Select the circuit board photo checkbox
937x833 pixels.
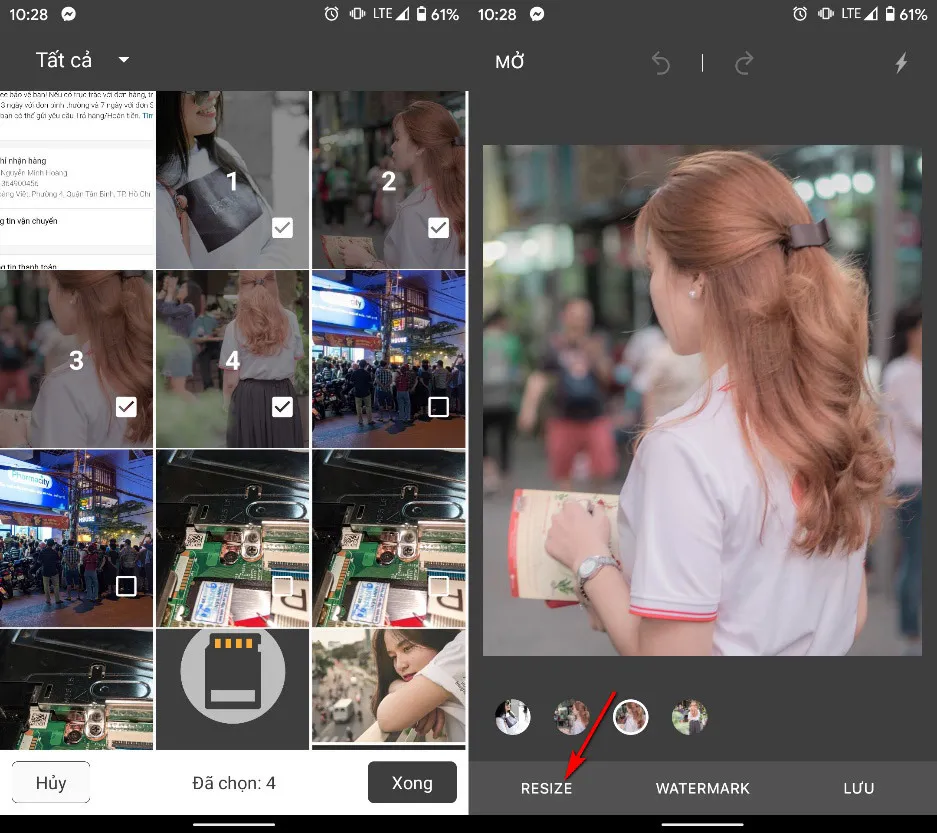pos(281,587)
